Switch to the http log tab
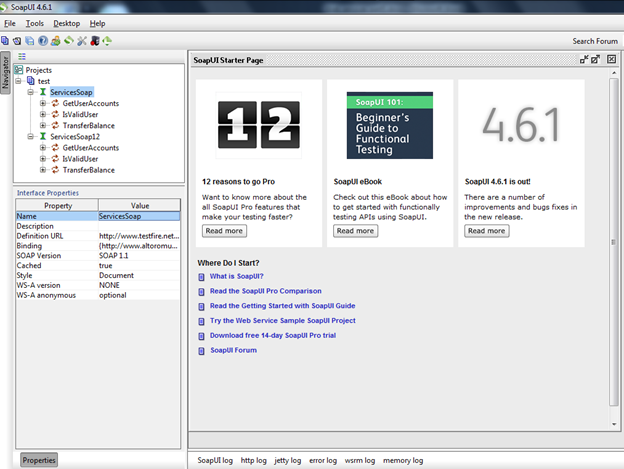Screen dimensions: 624x469 tap(254, 461)
